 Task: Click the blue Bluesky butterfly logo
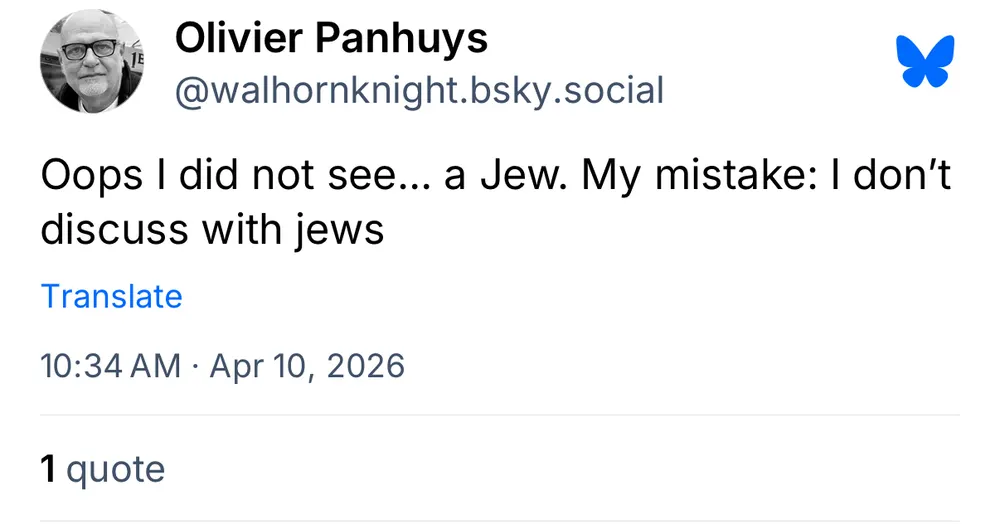point(926,61)
